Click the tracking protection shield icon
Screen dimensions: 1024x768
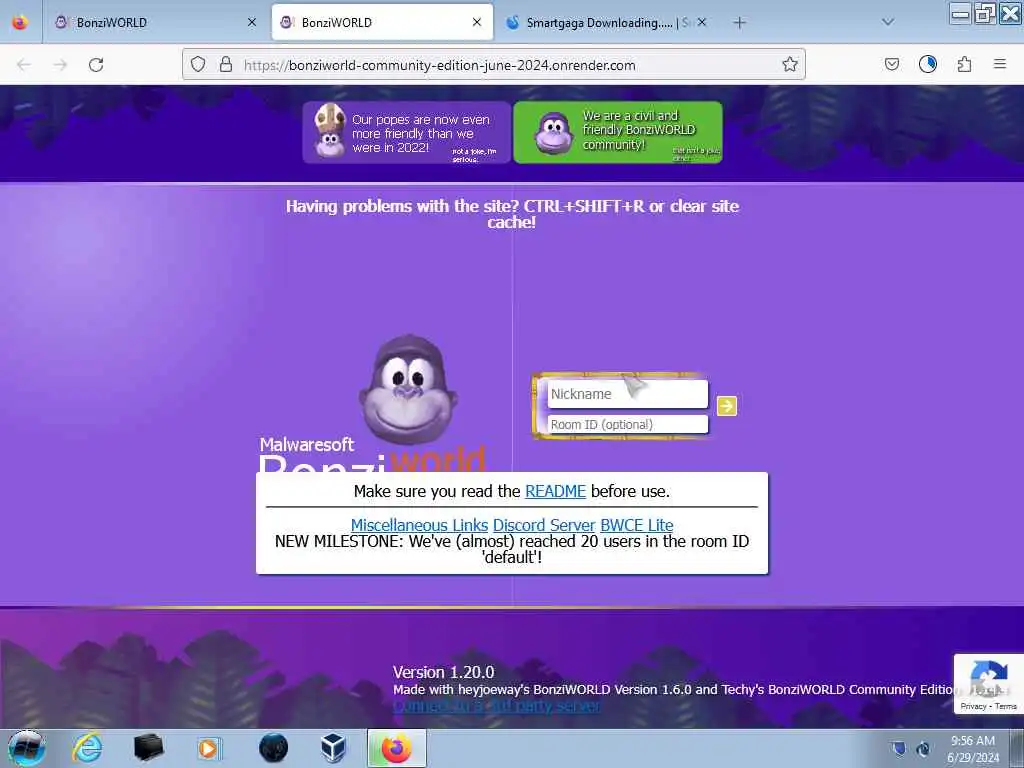click(x=198, y=64)
